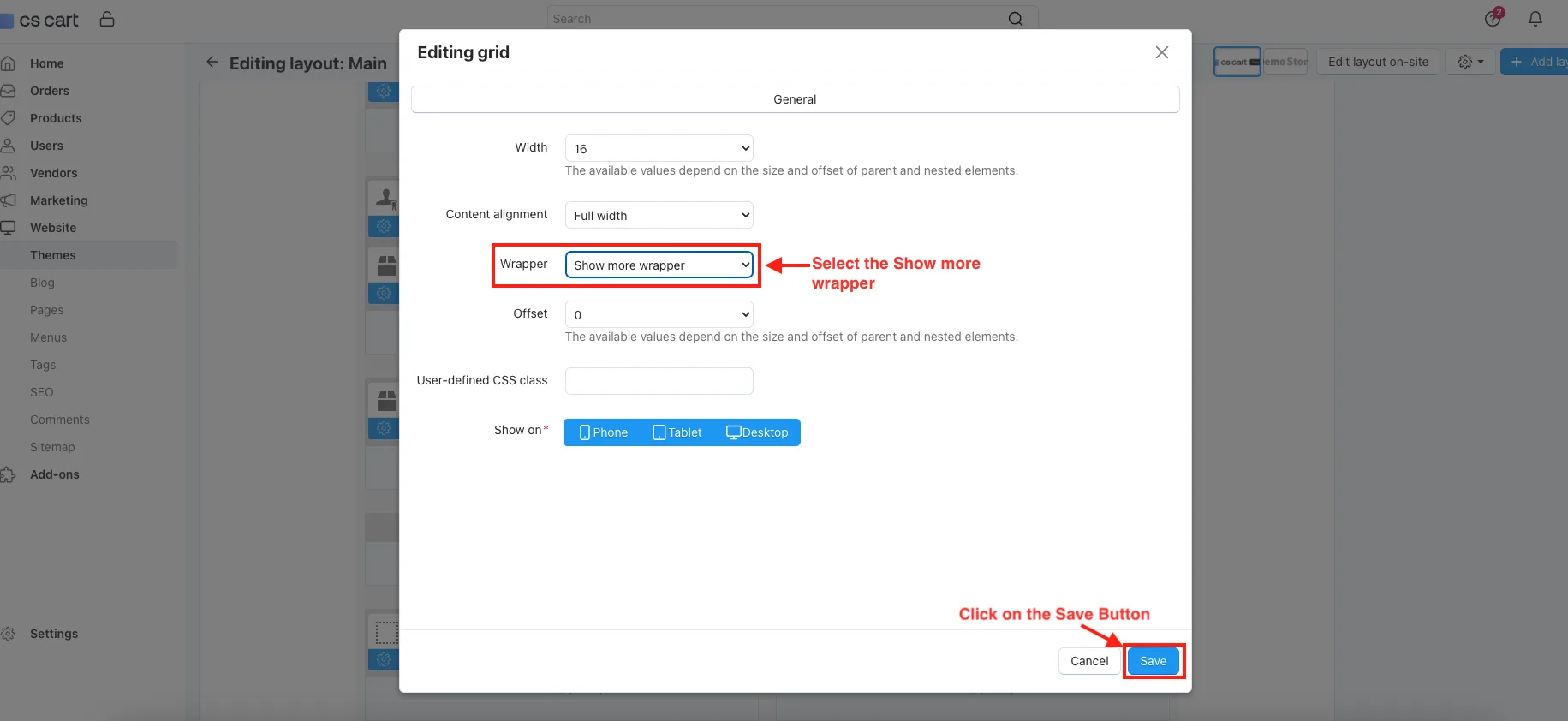Image resolution: width=1568 pixels, height=721 pixels.
Task: Select Blog submenu item
Action: coord(42,283)
